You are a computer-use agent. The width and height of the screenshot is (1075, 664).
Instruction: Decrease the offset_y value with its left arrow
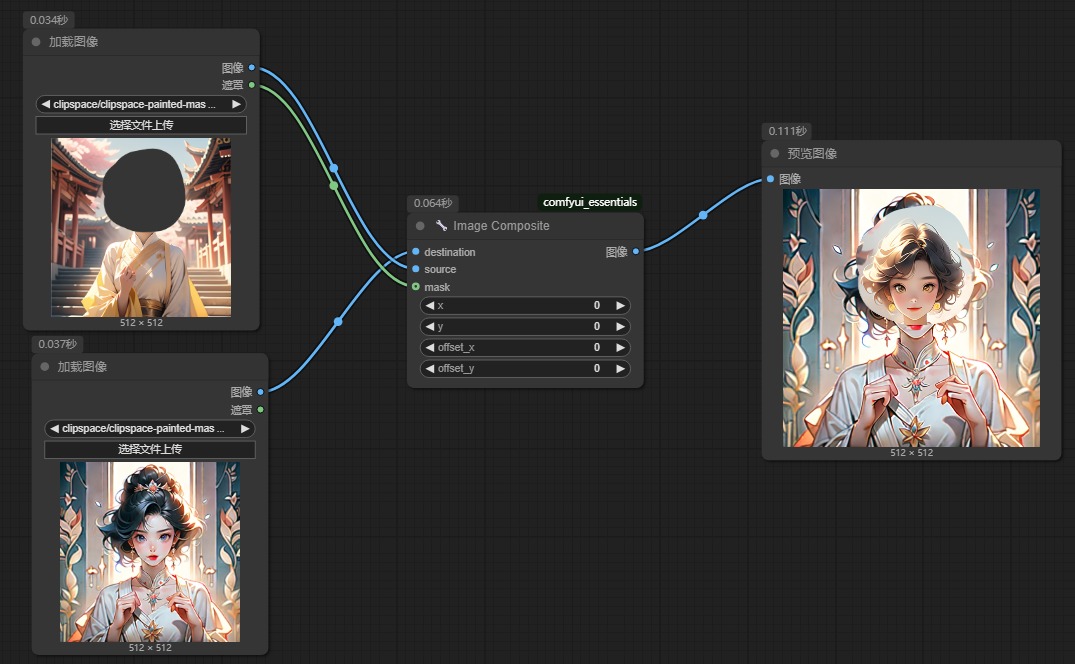[x=430, y=368]
